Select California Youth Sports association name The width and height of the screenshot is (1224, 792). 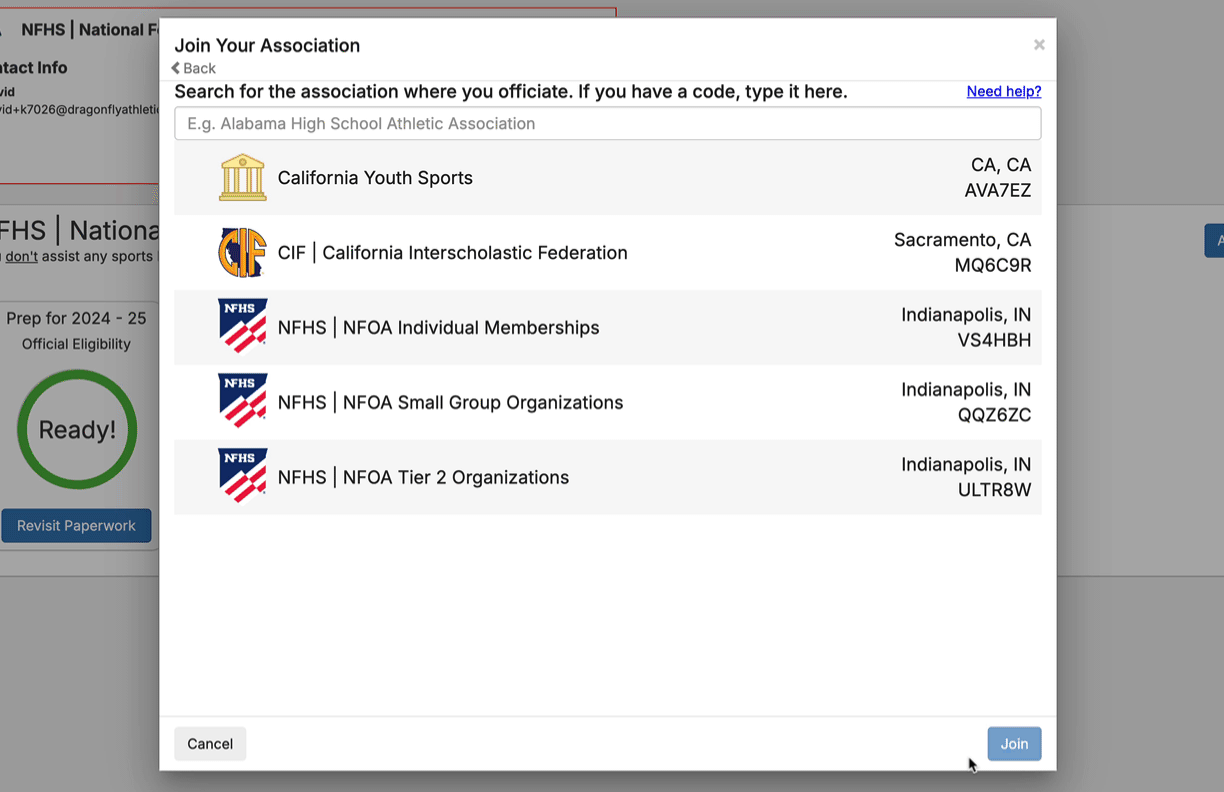(375, 178)
